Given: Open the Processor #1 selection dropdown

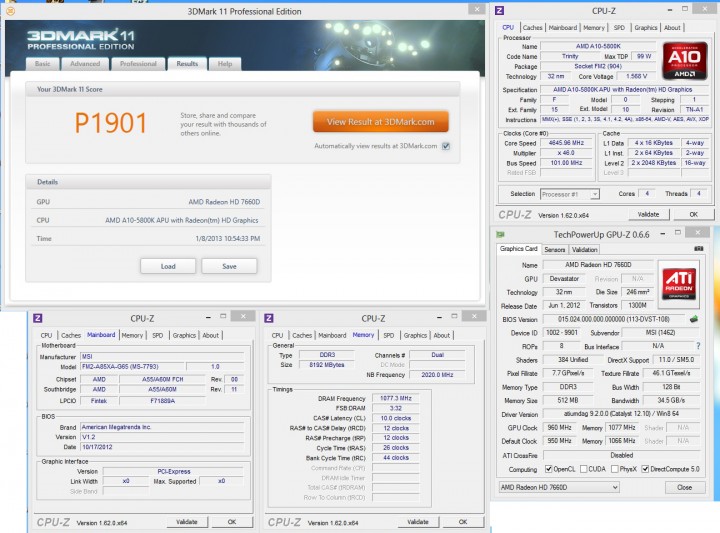Looking at the screenshot, I should (x=570, y=194).
